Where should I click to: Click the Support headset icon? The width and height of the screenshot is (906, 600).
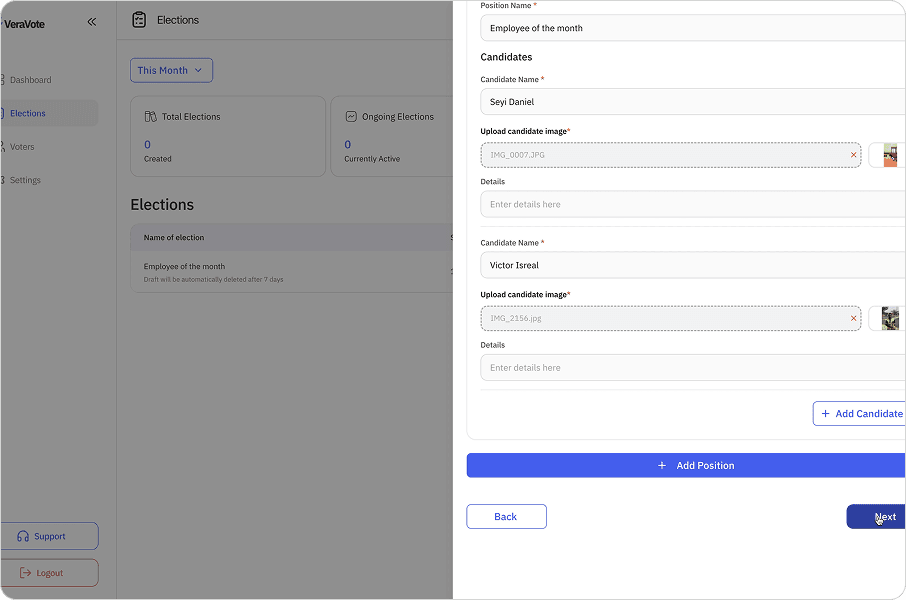coord(23,536)
